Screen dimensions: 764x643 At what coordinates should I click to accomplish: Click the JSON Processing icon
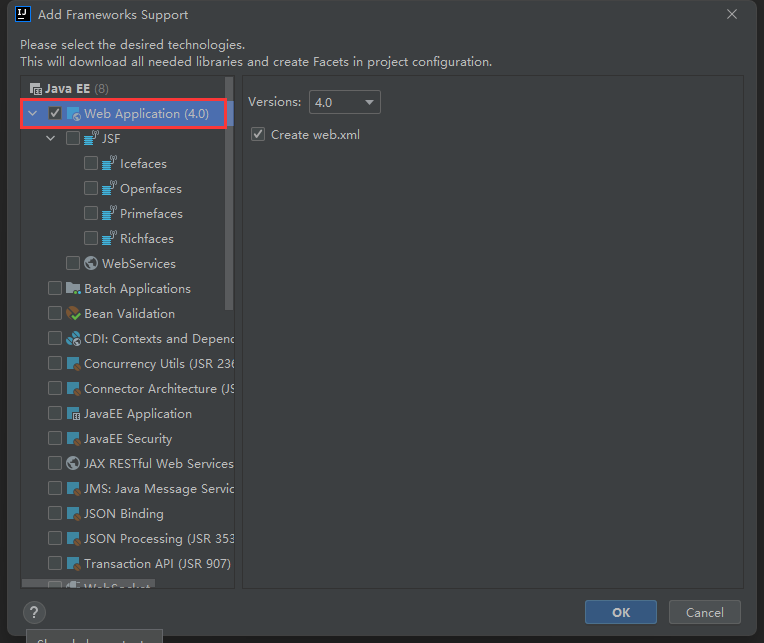tap(73, 538)
